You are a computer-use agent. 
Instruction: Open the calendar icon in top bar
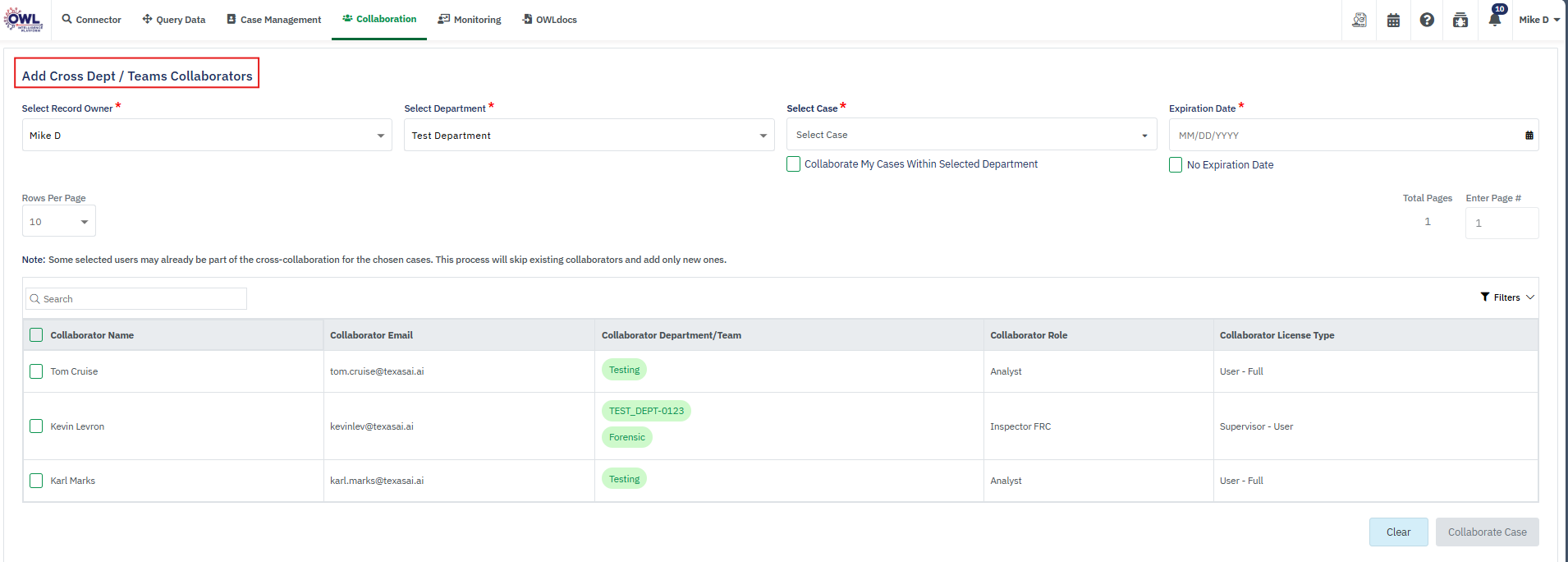coord(1393,20)
